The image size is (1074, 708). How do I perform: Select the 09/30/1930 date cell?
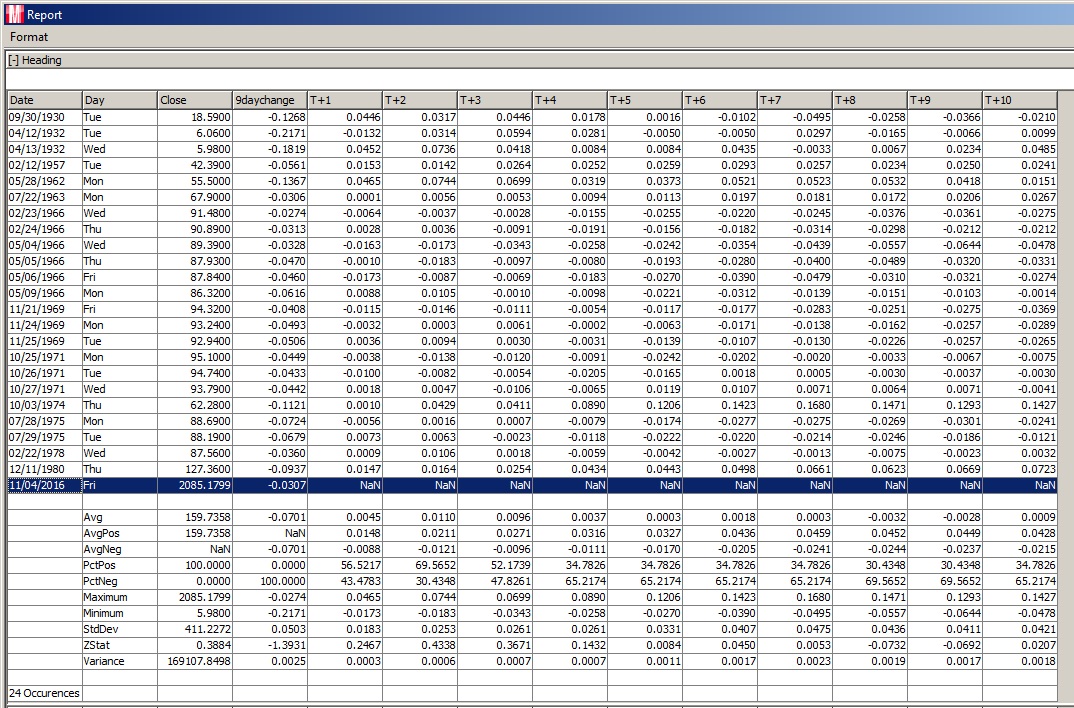(45, 117)
